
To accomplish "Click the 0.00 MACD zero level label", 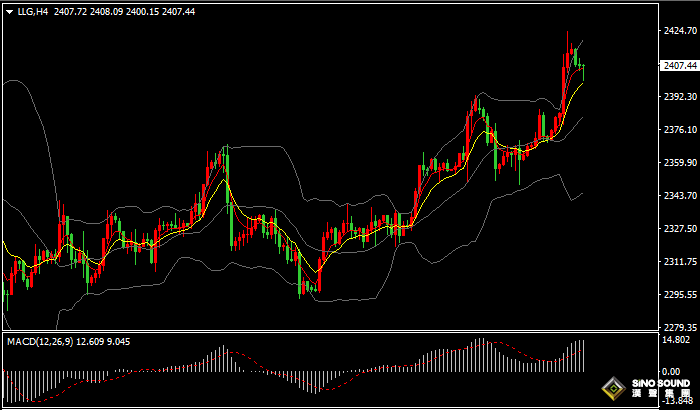I will point(672,371).
